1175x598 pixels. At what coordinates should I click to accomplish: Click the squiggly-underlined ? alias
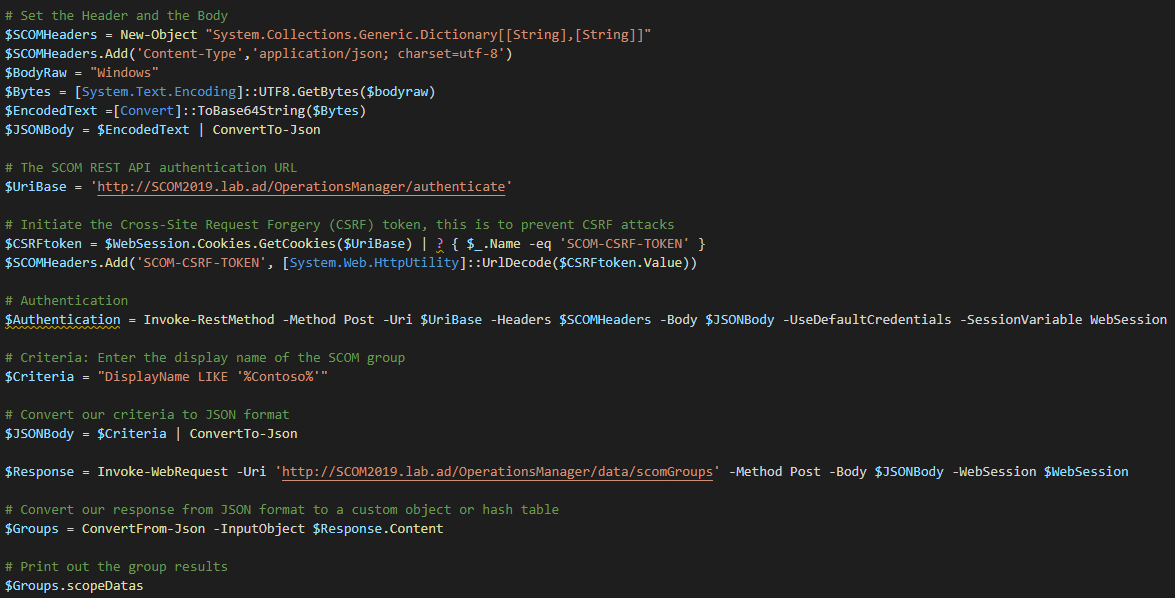click(440, 244)
